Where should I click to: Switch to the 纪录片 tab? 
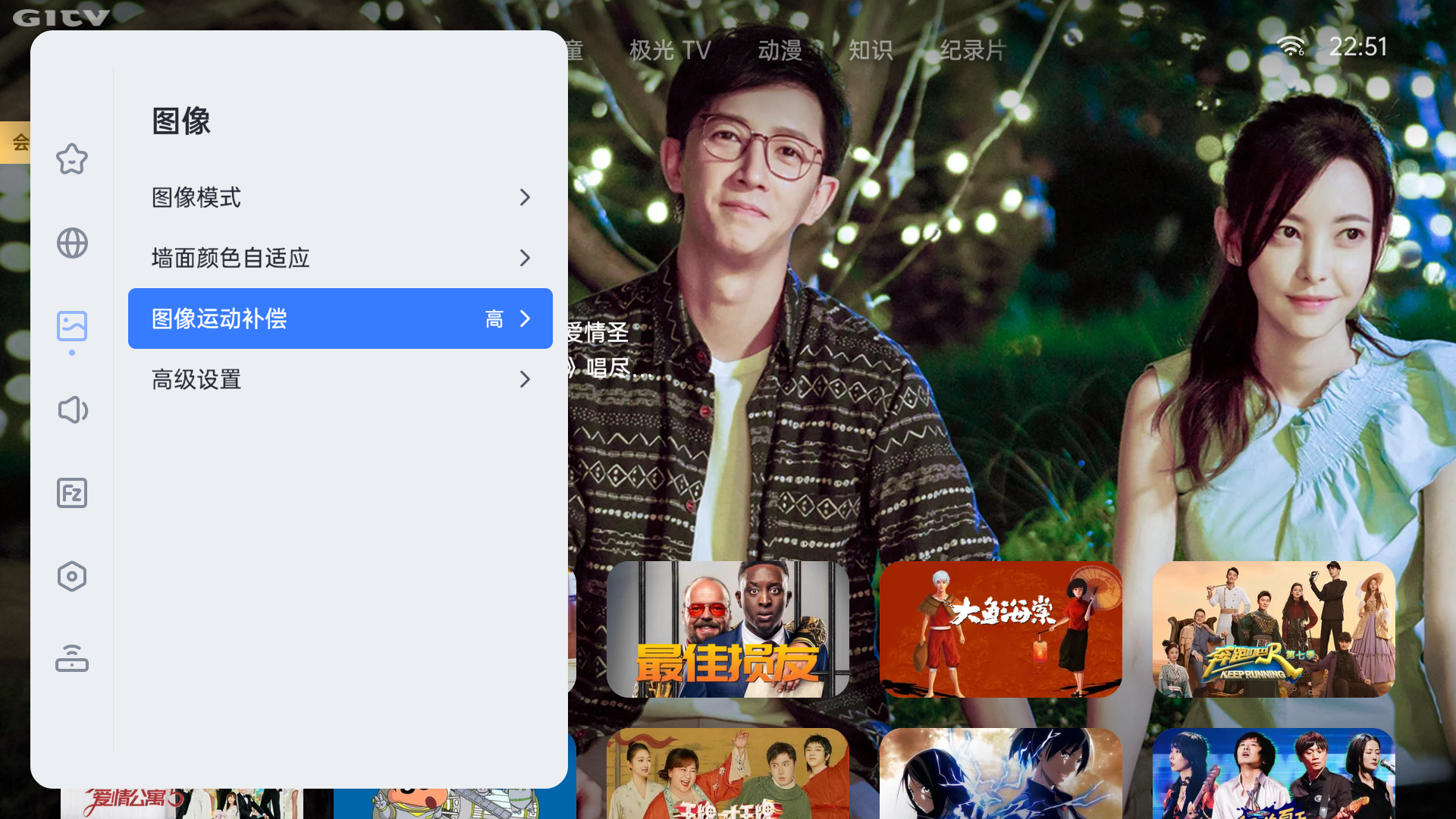tap(973, 50)
